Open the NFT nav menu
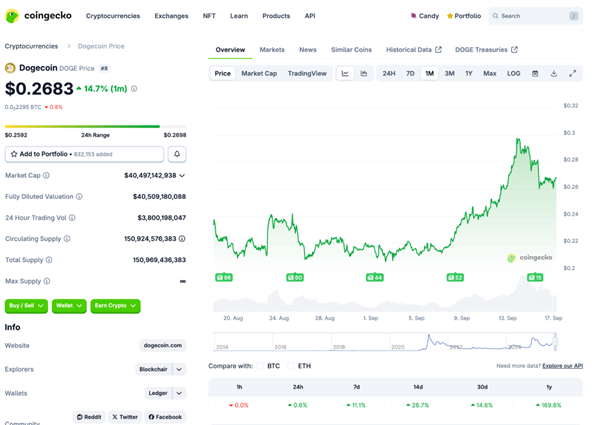 pos(209,16)
